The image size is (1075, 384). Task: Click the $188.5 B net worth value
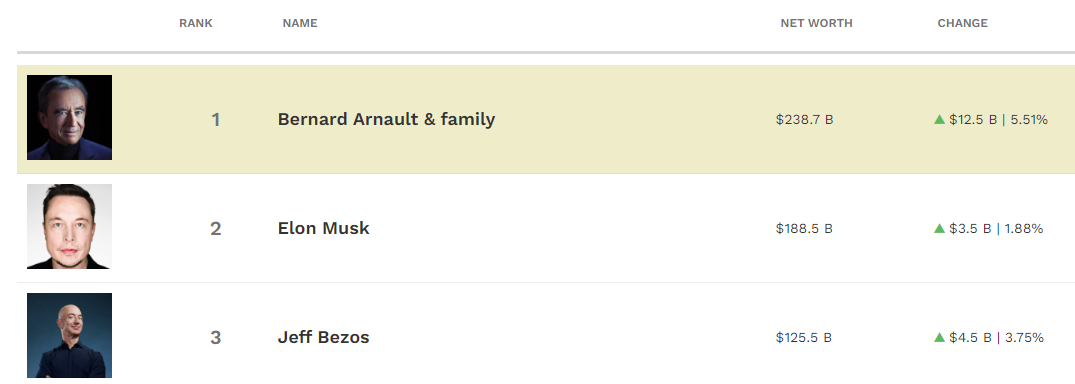click(804, 229)
